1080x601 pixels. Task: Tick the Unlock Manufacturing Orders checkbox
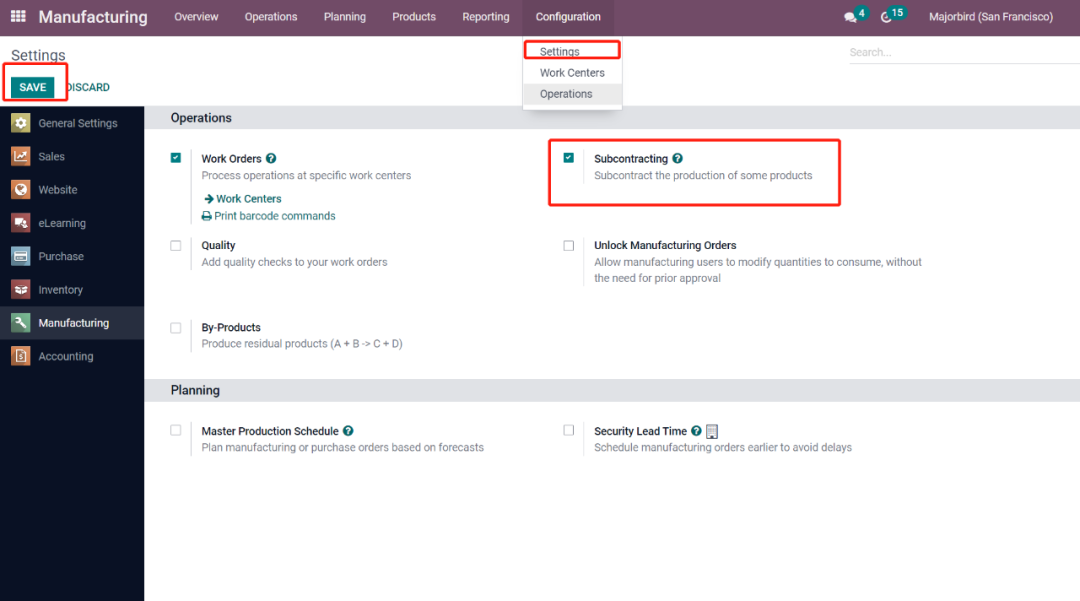[x=569, y=245]
